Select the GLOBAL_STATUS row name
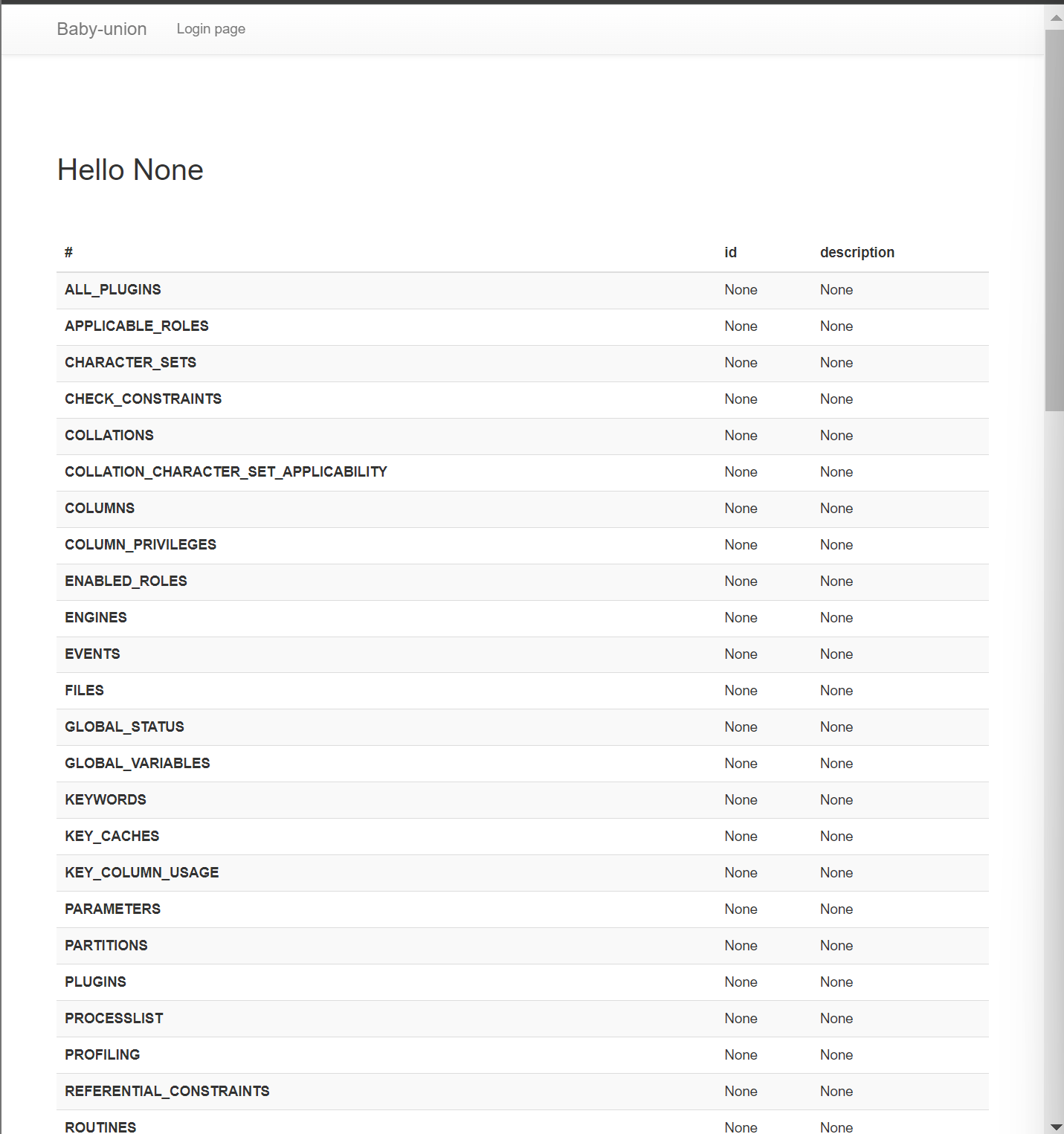The height and width of the screenshot is (1134, 1064). tap(125, 727)
